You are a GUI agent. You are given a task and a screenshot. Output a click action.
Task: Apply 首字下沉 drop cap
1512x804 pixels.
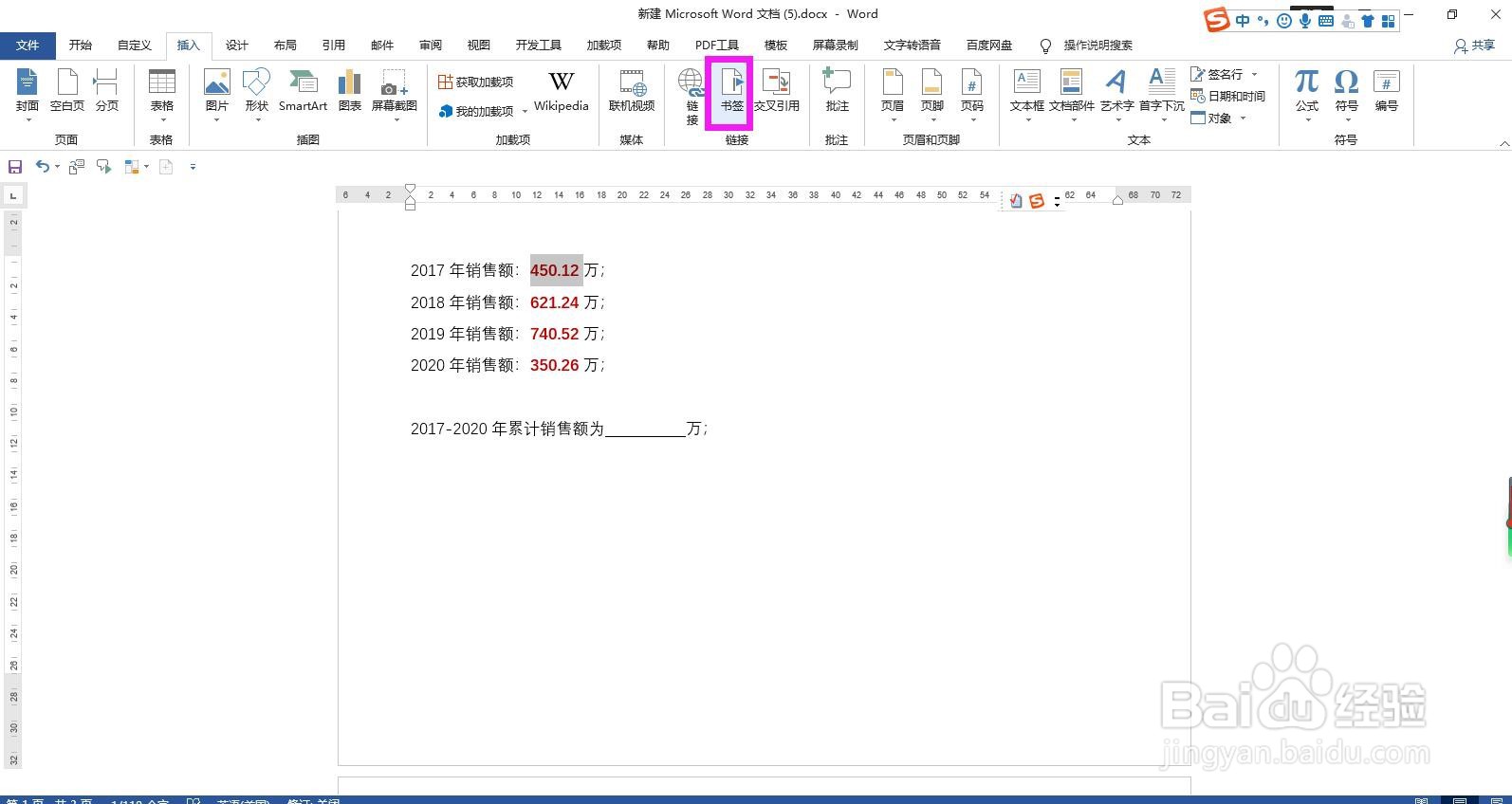(1162, 95)
